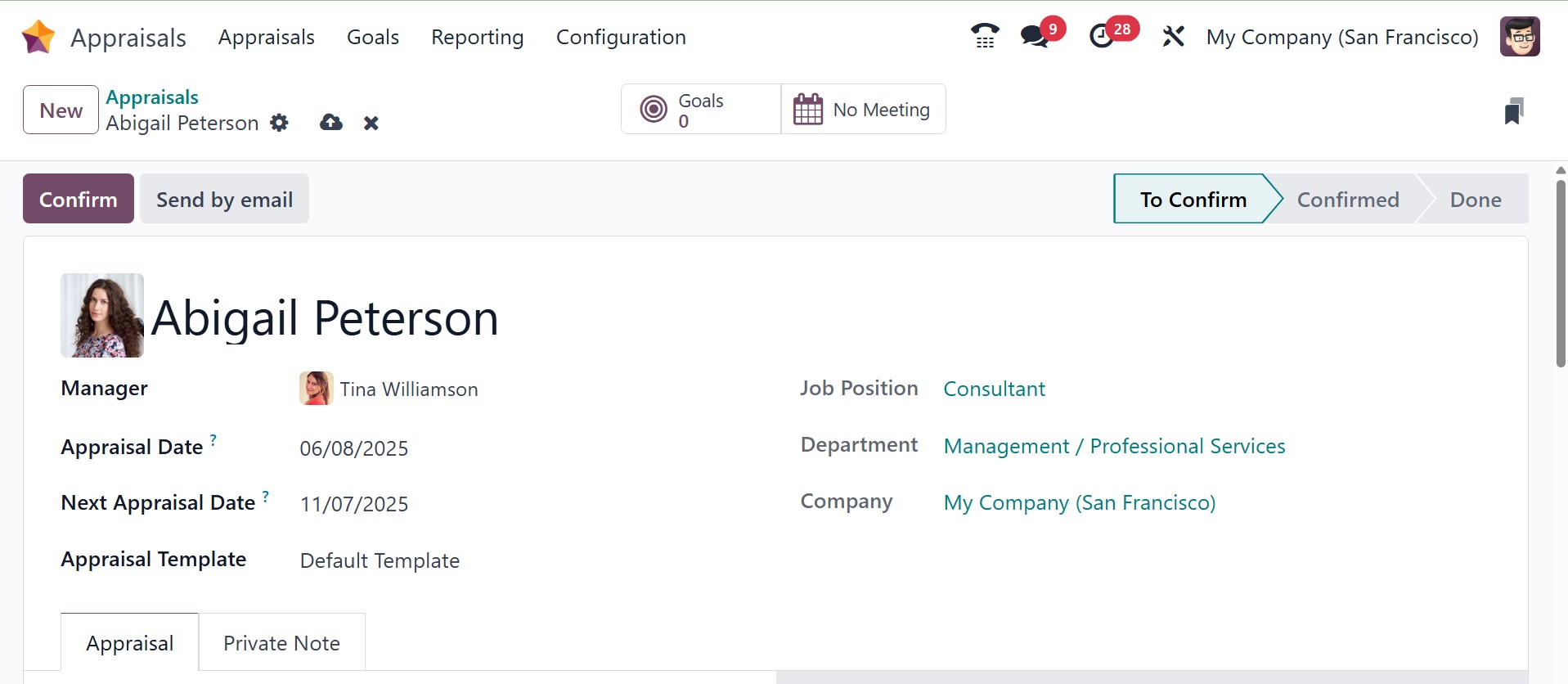Viewport: 1568px width, 684px height.
Task: Open the Configuration menu
Action: pyautogui.click(x=621, y=38)
